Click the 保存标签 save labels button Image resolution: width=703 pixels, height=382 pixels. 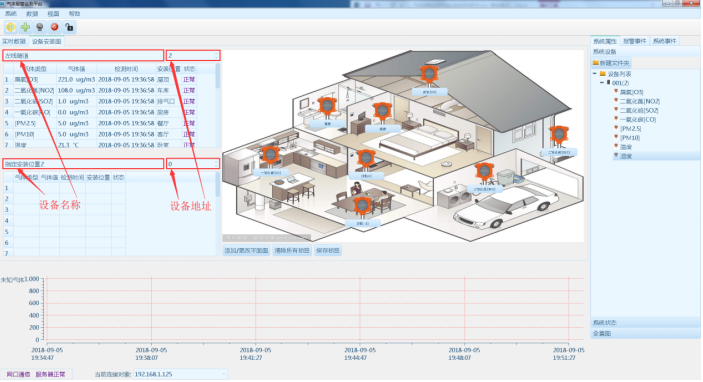(328, 251)
